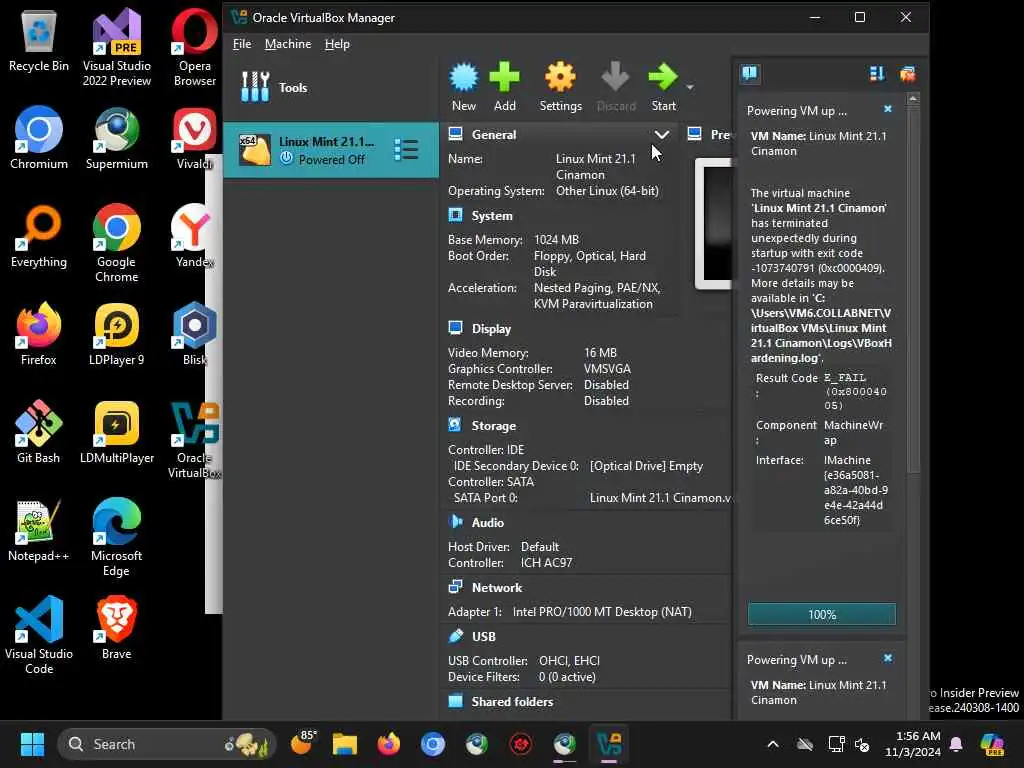Click the Video Memory value 16 MB
The height and width of the screenshot is (768, 1024).
coord(600,353)
